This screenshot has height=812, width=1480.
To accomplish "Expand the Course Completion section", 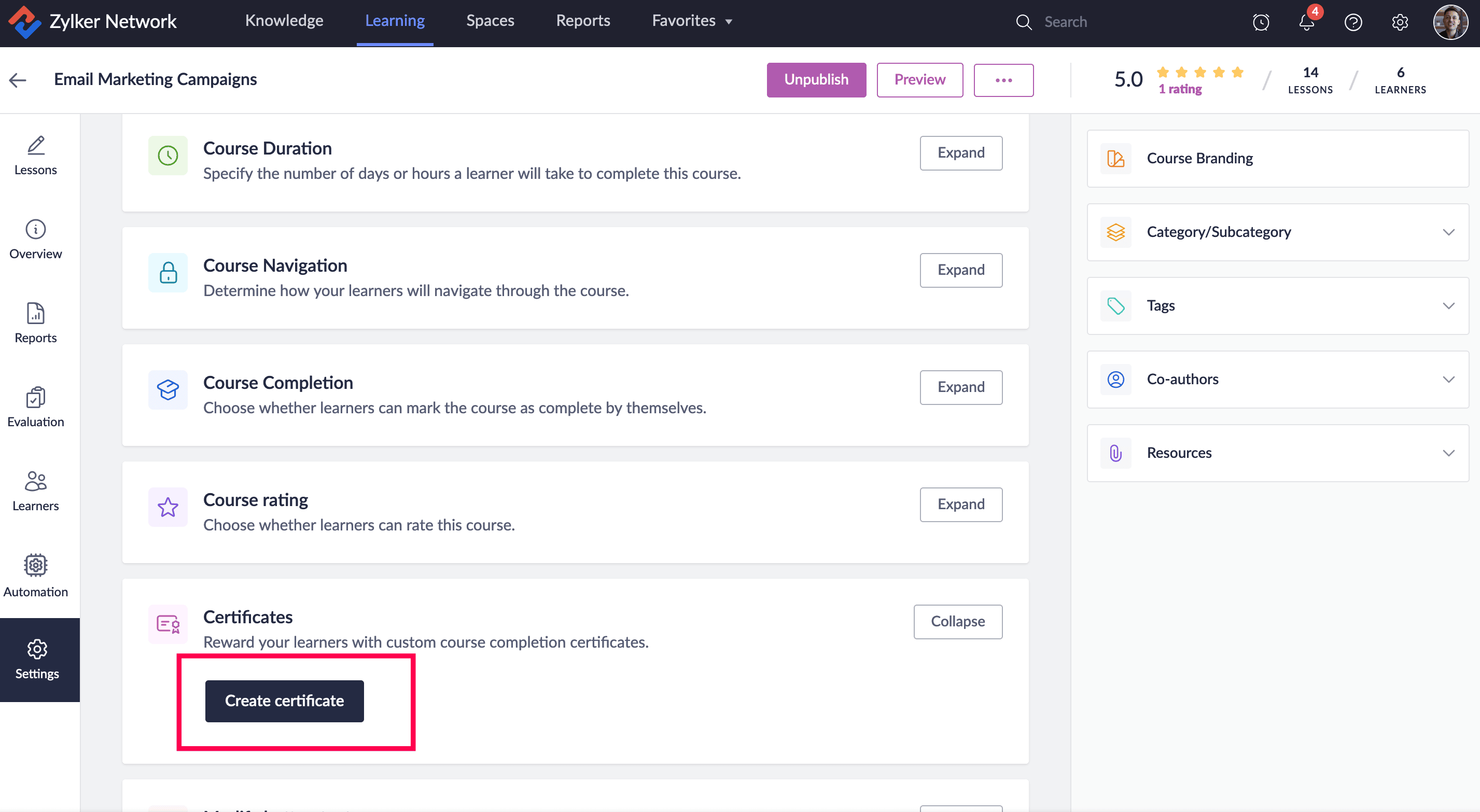I will click(x=960, y=387).
